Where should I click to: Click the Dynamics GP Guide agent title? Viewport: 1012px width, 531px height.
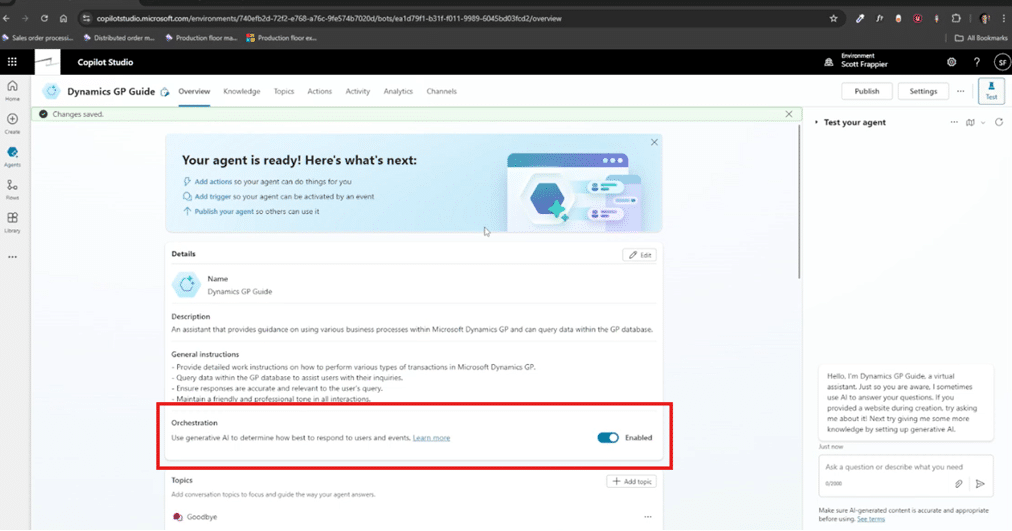click(x=111, y=92)
